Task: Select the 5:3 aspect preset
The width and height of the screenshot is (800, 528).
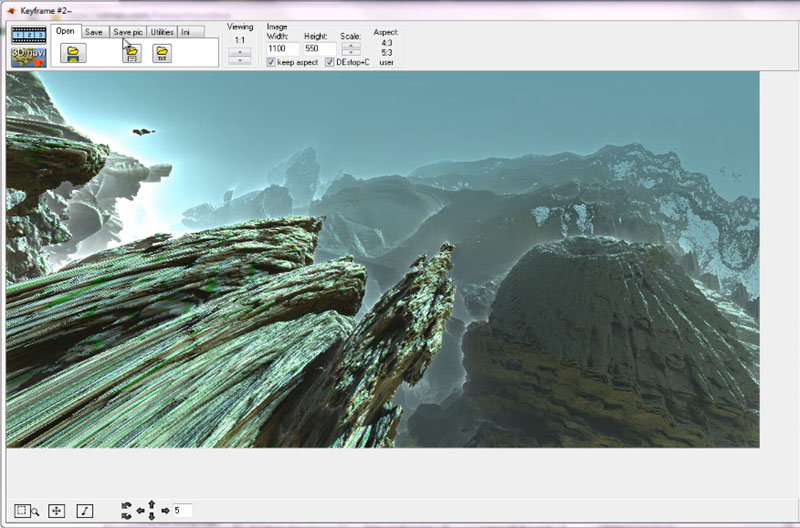Action: (386, 52)
